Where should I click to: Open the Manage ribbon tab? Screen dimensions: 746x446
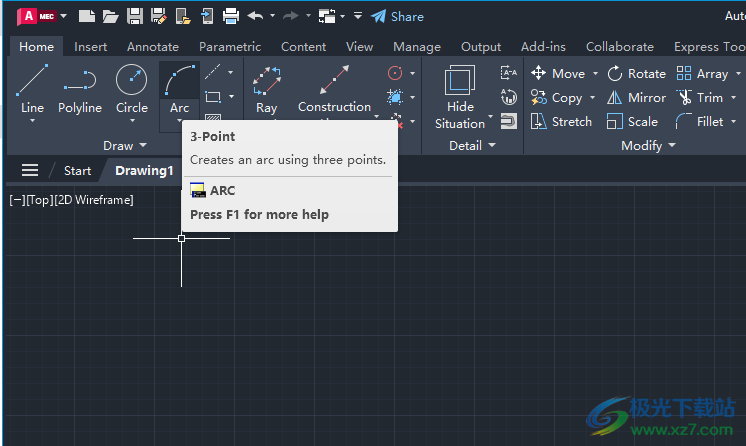tap(417, 47)
